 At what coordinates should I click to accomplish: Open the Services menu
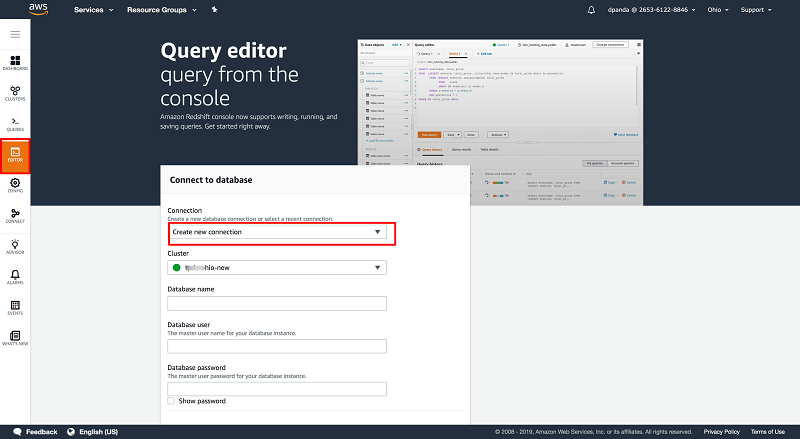(92, 10)
